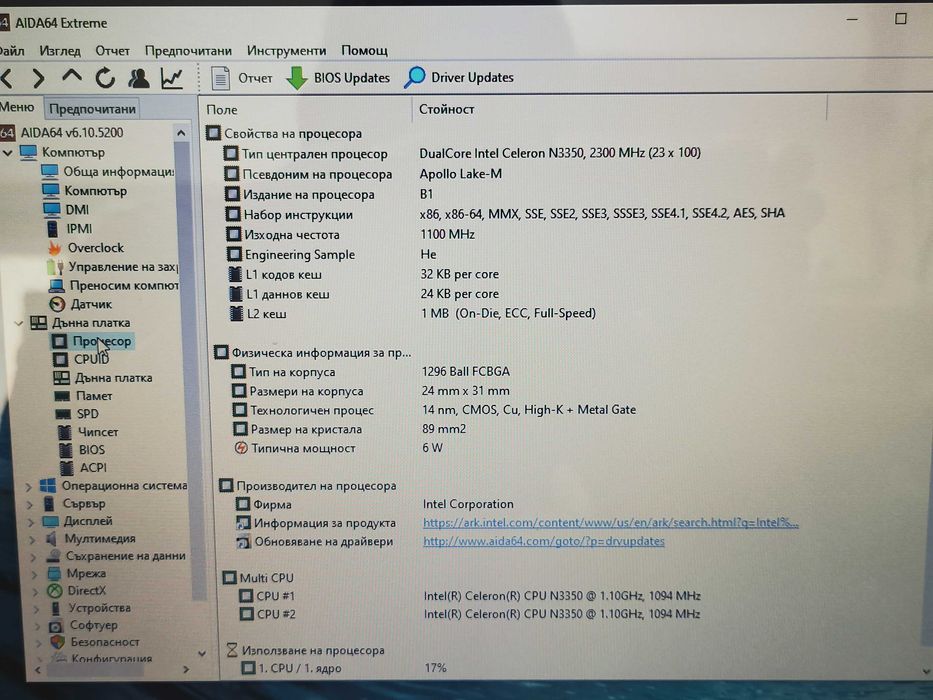Select the ACPI chip icon in tree

tap(67, 467)
